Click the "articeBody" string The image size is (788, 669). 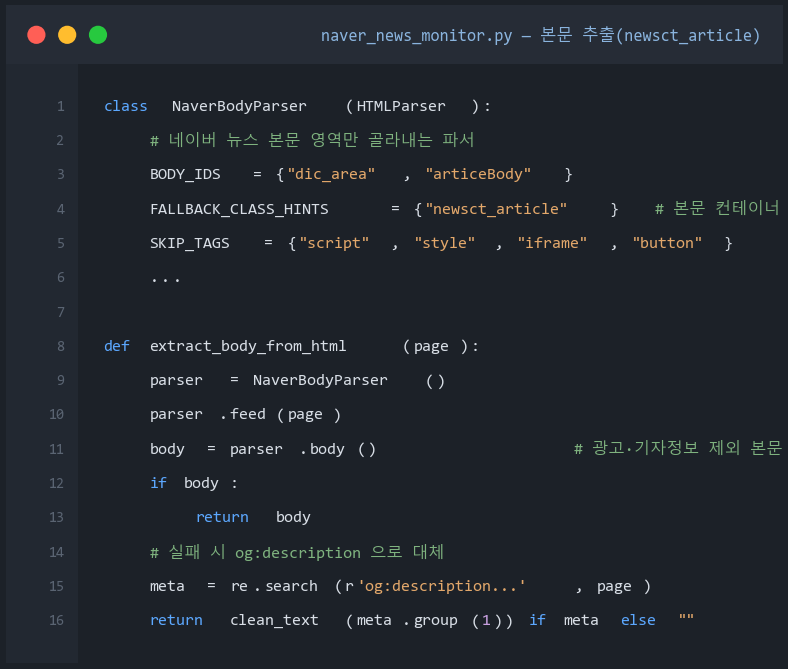pos(478,174)
